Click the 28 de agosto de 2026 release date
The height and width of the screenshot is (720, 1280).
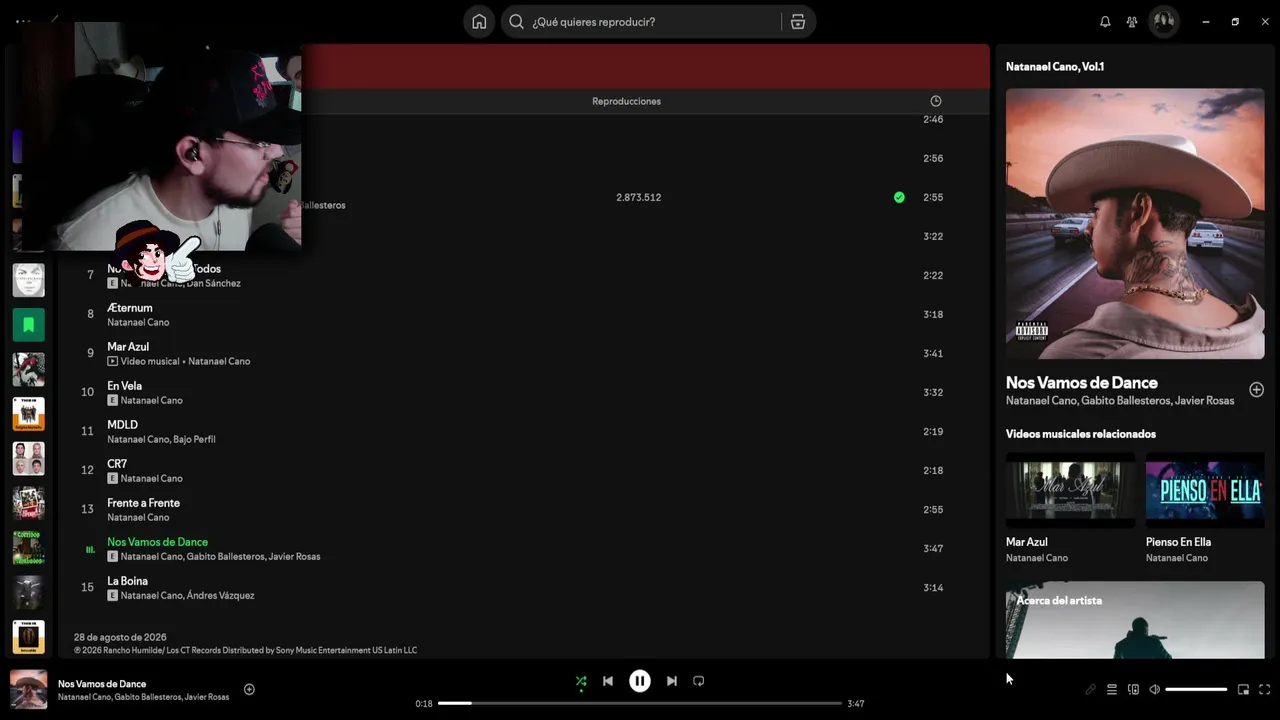(120, 637)
